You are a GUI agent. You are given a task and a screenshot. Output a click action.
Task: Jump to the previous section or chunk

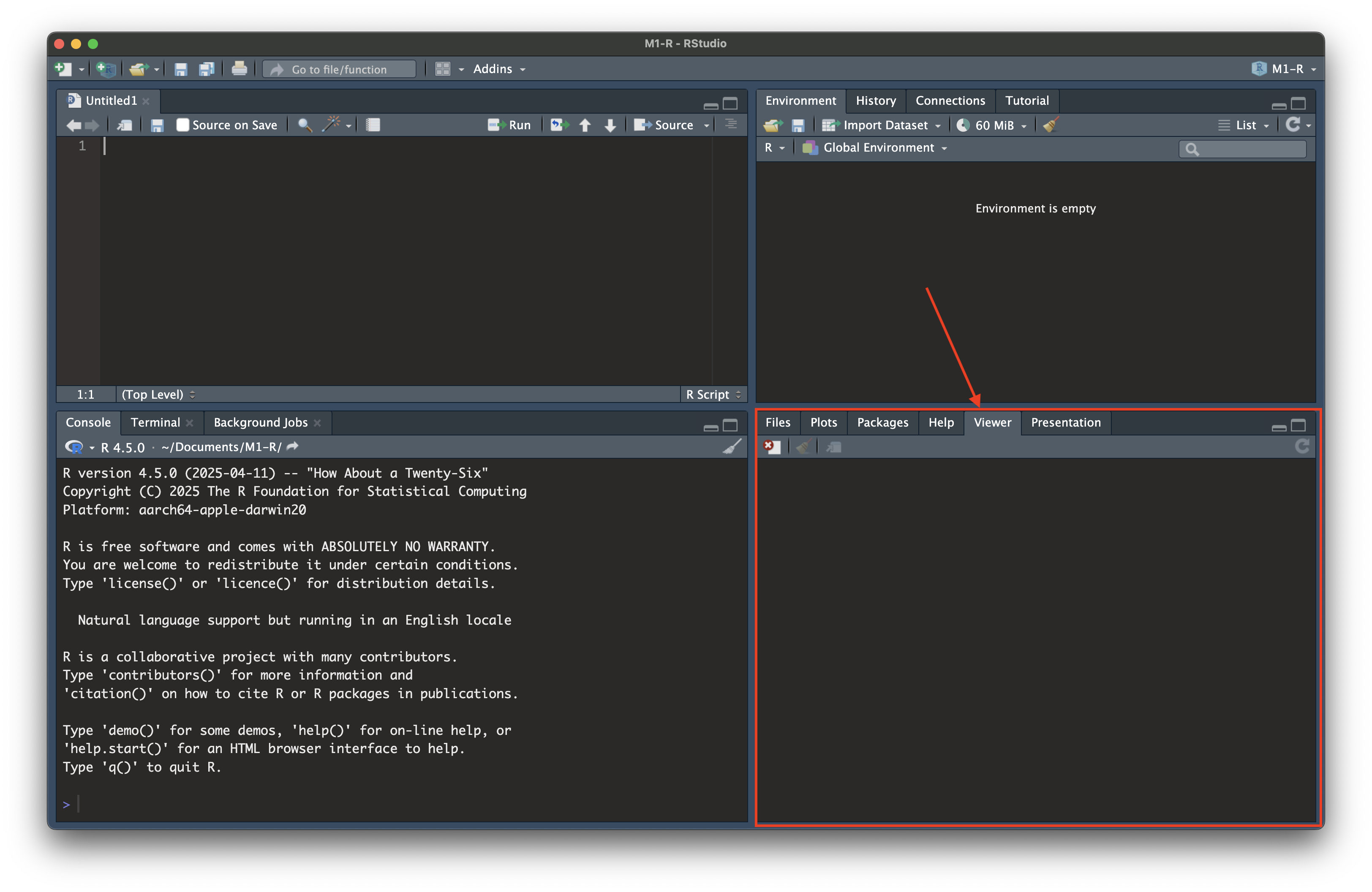(585, 125)
